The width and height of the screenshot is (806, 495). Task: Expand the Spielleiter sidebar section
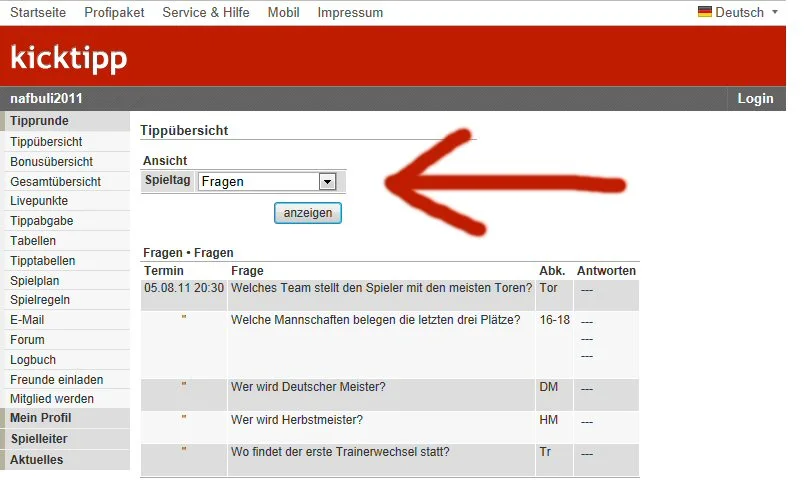coord(40,439)
